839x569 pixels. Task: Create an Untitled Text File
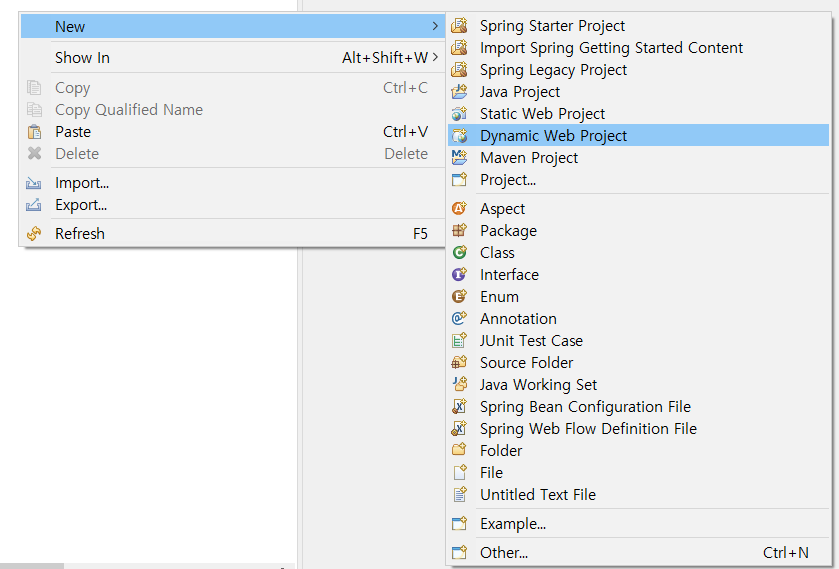[638, 494]
